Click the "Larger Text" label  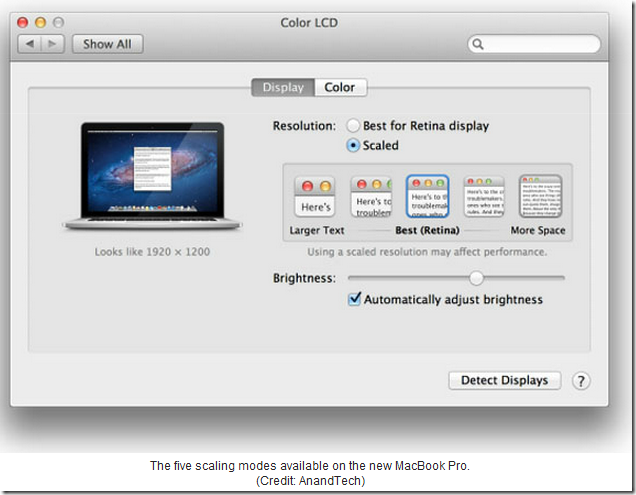[317, 230]
